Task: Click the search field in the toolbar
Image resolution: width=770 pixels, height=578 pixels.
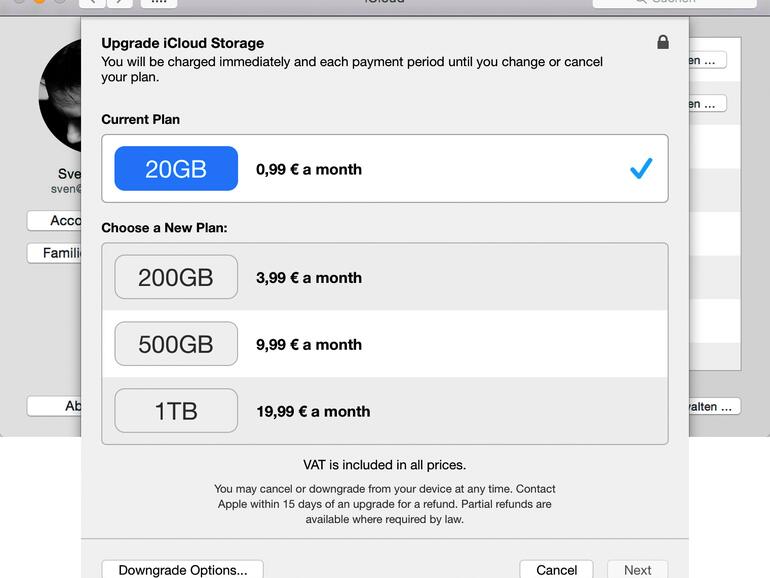Action: [690, 2]
